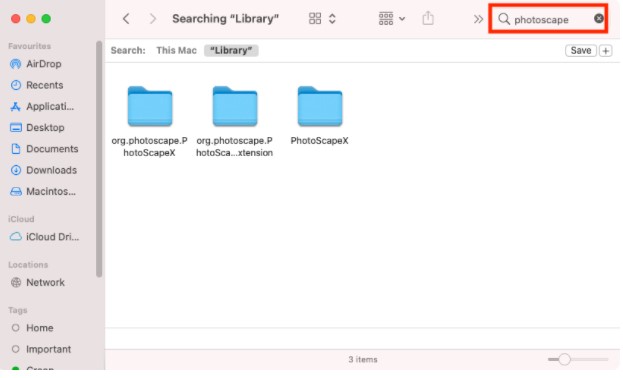
Task: Click the Favourites section header
Action: coord(29,46)
